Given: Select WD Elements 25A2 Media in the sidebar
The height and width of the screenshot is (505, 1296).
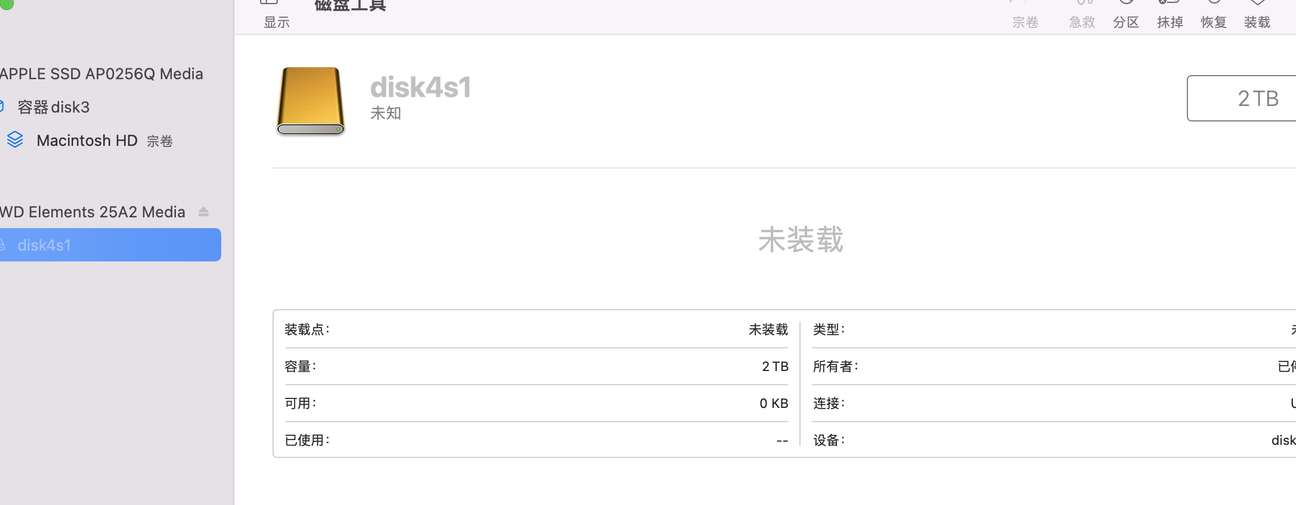Looking at the screenshot, I should pyautogui.click(x=92, y=212).
